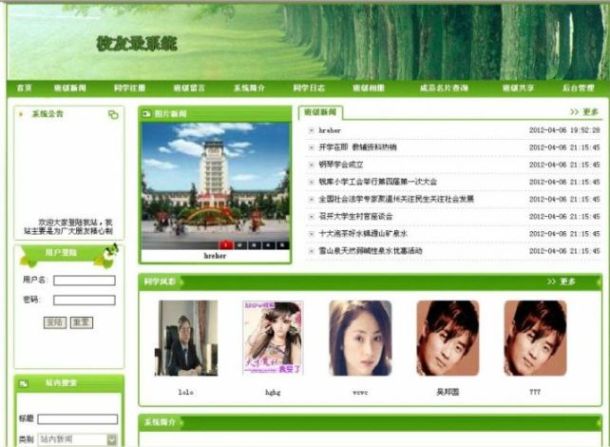
Task: Open the 吴邦国 classmate photo
Action: pyautogui.click(x=447, y=338)
